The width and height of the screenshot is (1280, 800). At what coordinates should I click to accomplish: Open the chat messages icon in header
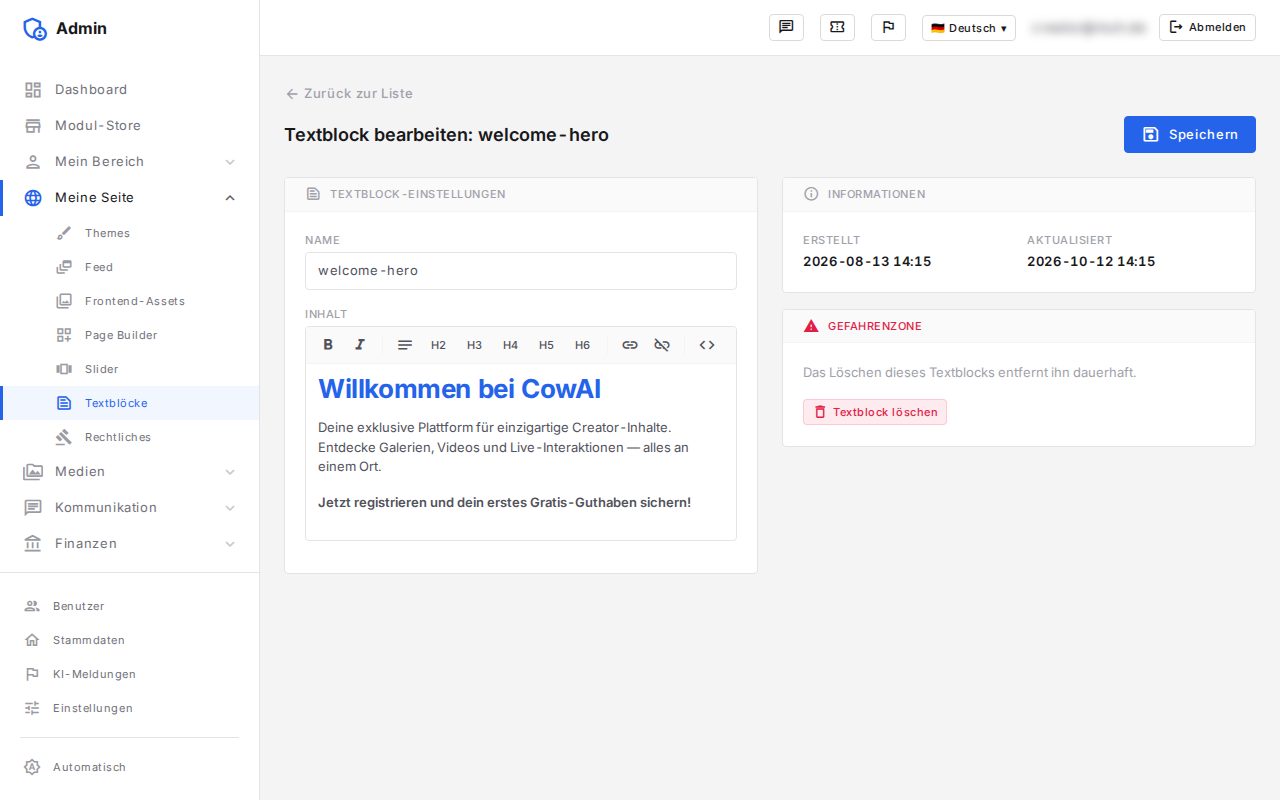coord(786,27)
